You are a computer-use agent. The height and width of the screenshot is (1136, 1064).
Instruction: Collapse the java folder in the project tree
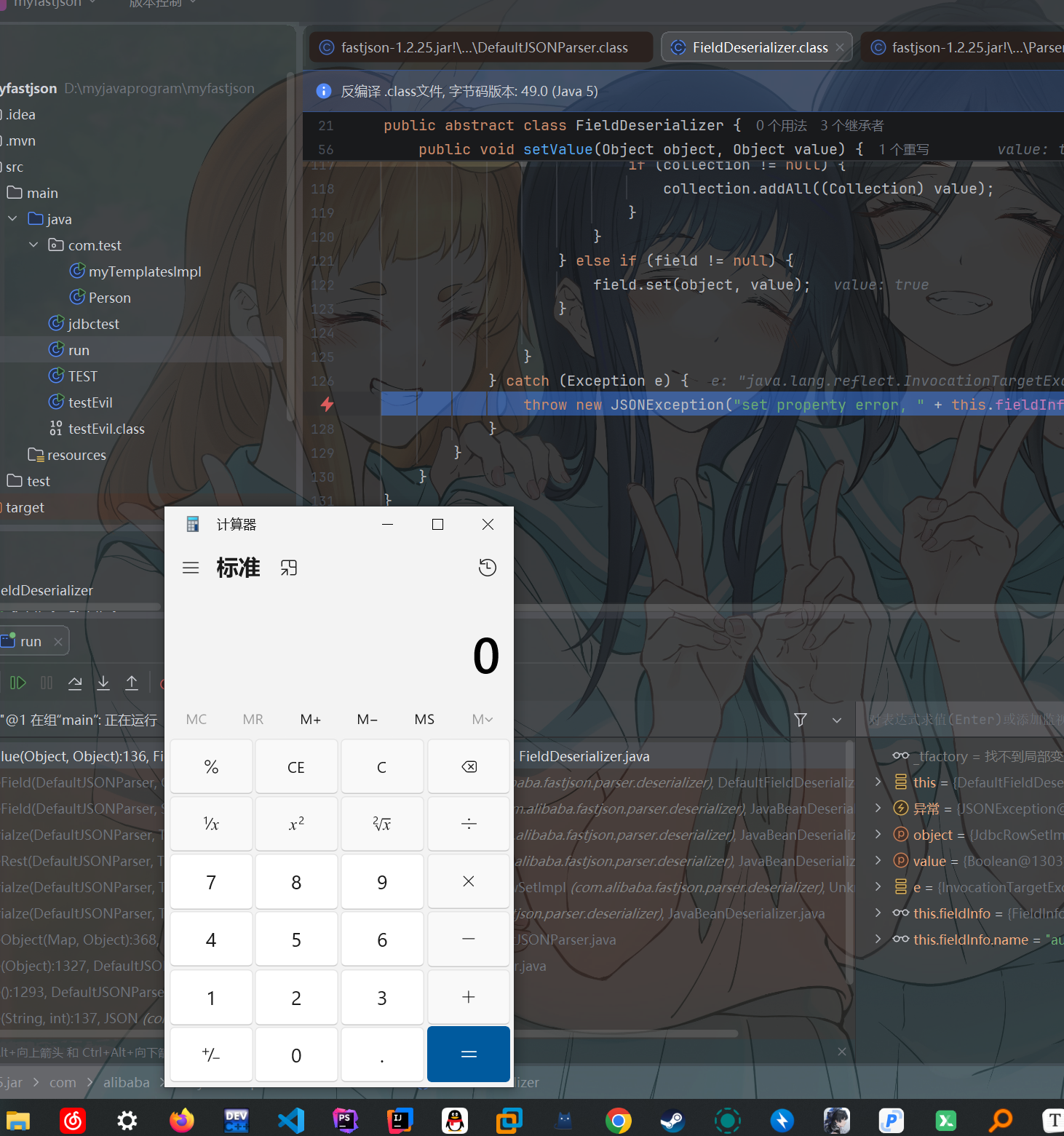tap(12, 218)
